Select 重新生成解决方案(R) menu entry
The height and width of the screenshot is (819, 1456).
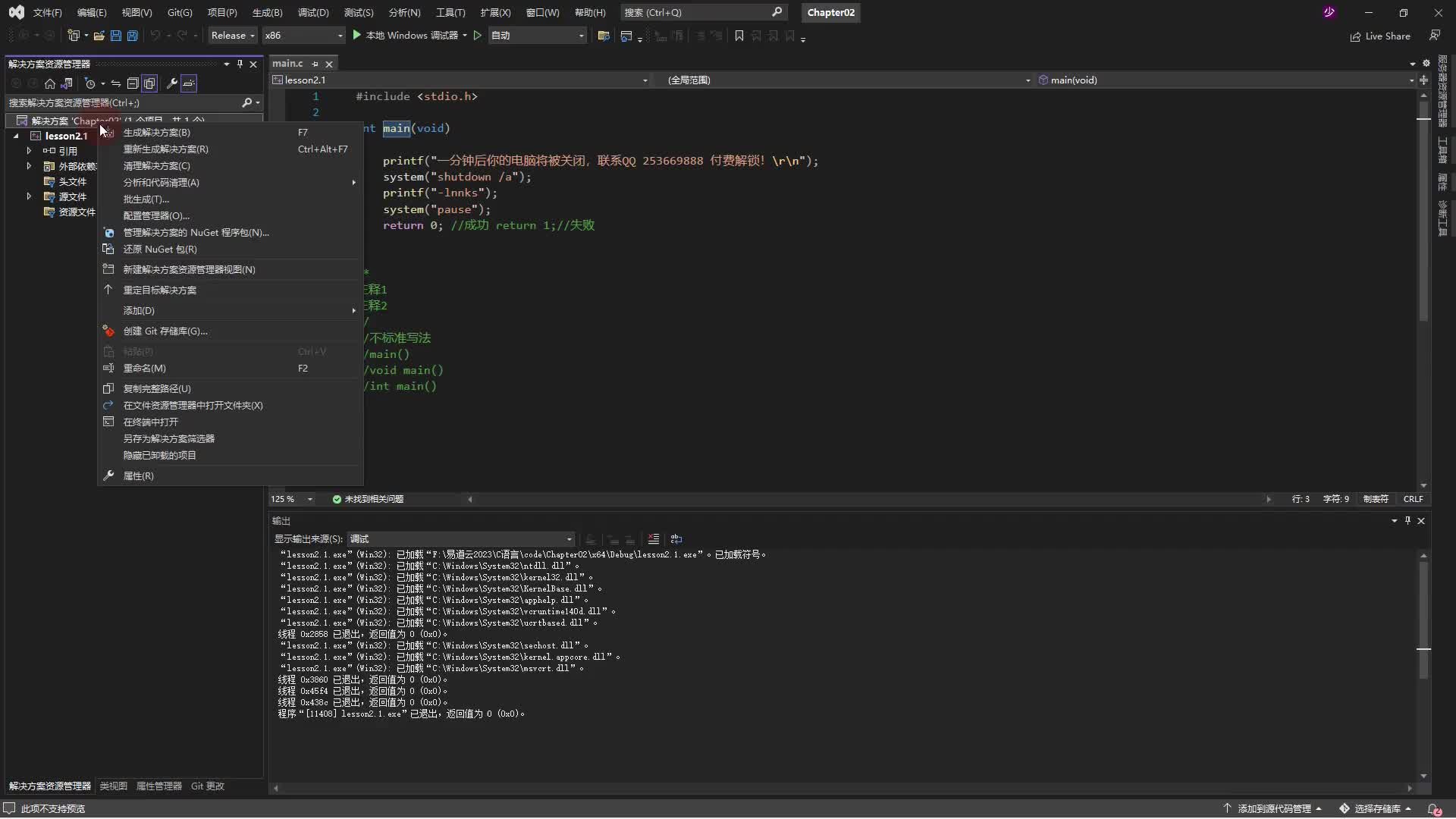231,149
